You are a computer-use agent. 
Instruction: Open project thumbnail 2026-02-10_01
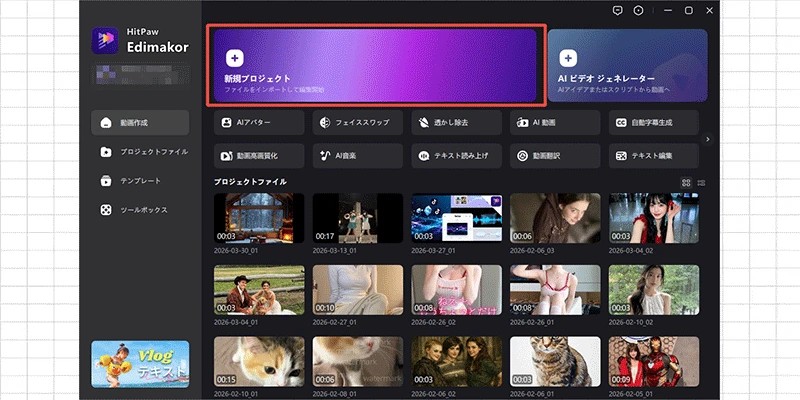[x=259, y=361]
